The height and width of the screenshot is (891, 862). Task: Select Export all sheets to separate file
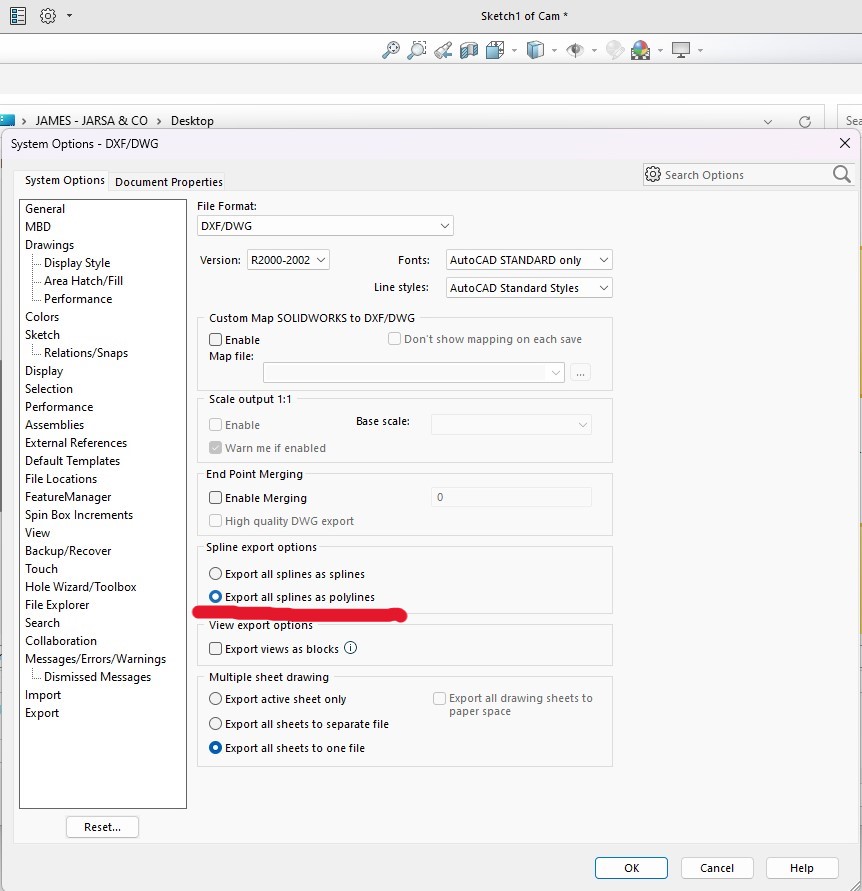[x=215, y=723]
